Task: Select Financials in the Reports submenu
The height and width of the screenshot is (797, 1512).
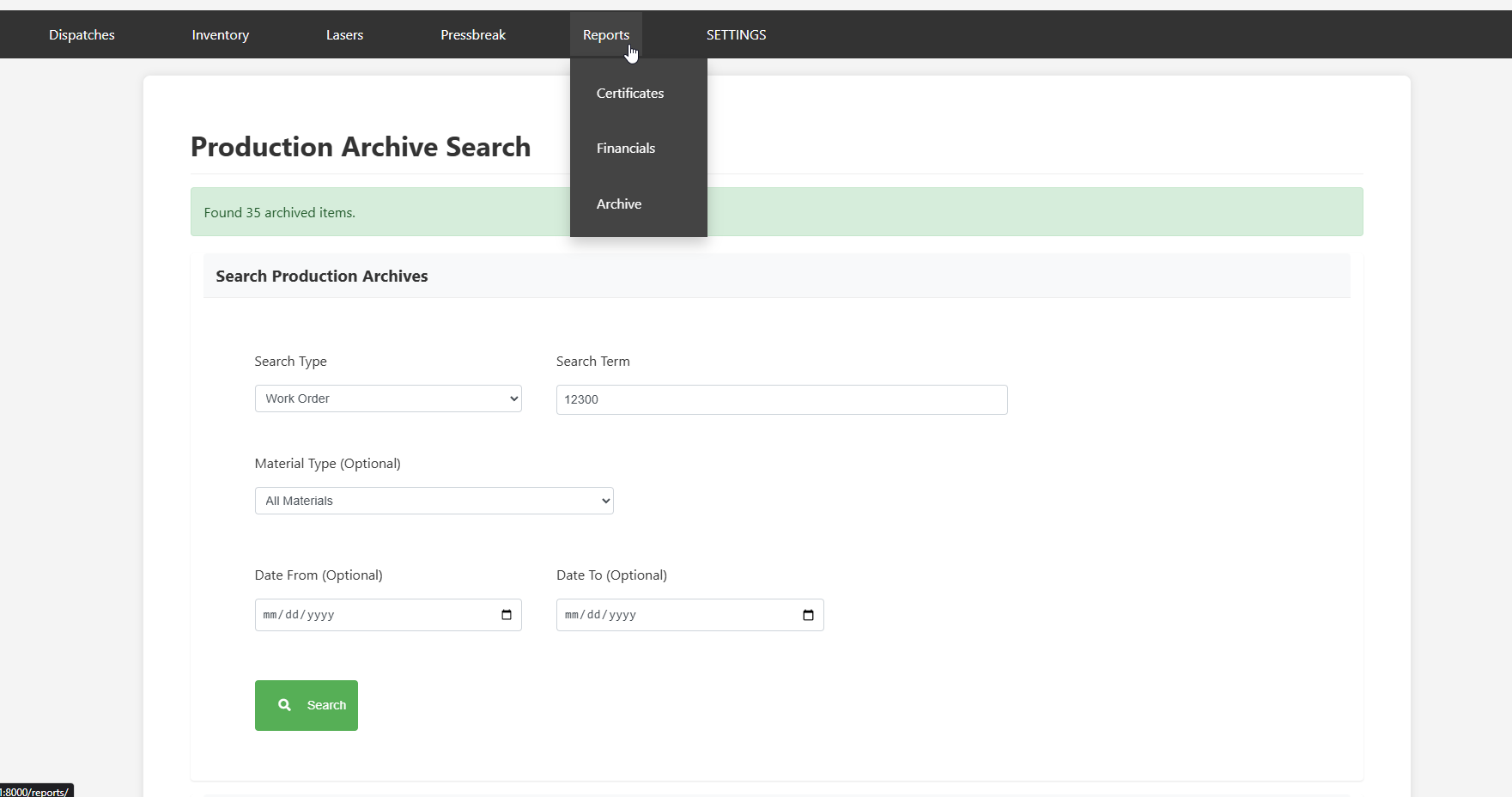Action: point(626,149)
